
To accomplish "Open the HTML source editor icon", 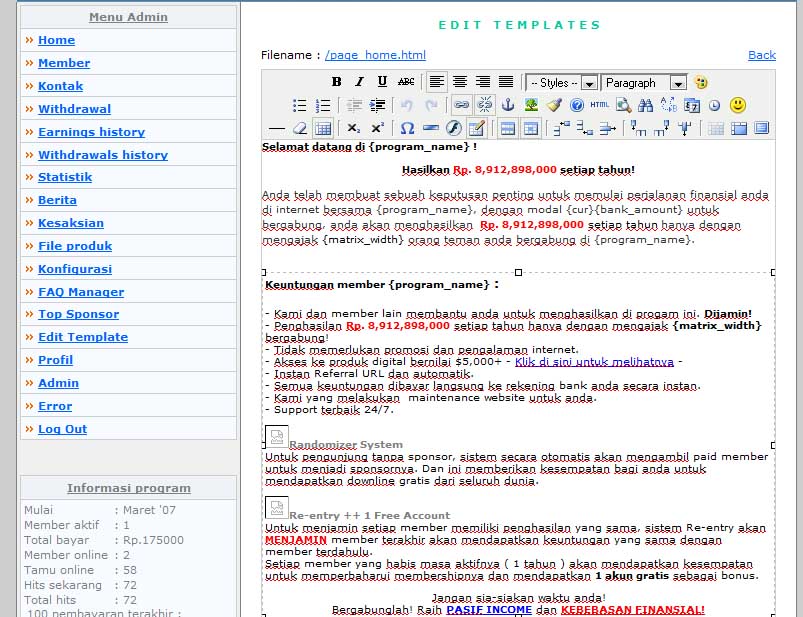I will point(599,105).
